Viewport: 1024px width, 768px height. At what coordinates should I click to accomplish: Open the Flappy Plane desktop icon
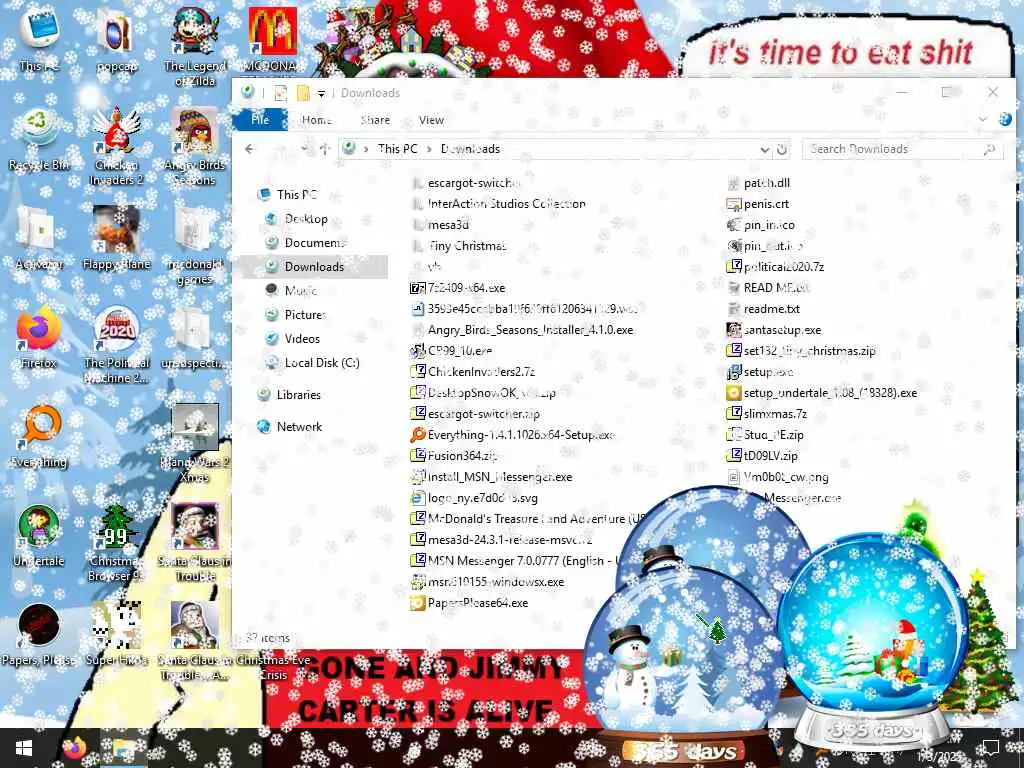click(x=116, y=238)
